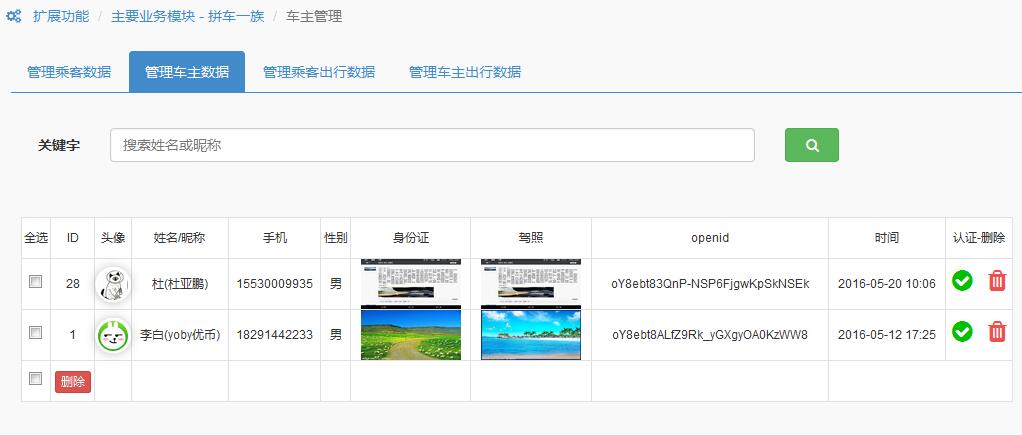View green meadow 身份证 image for ID 1
Viewport: 1022px width, 435px height.
point(411,335)
